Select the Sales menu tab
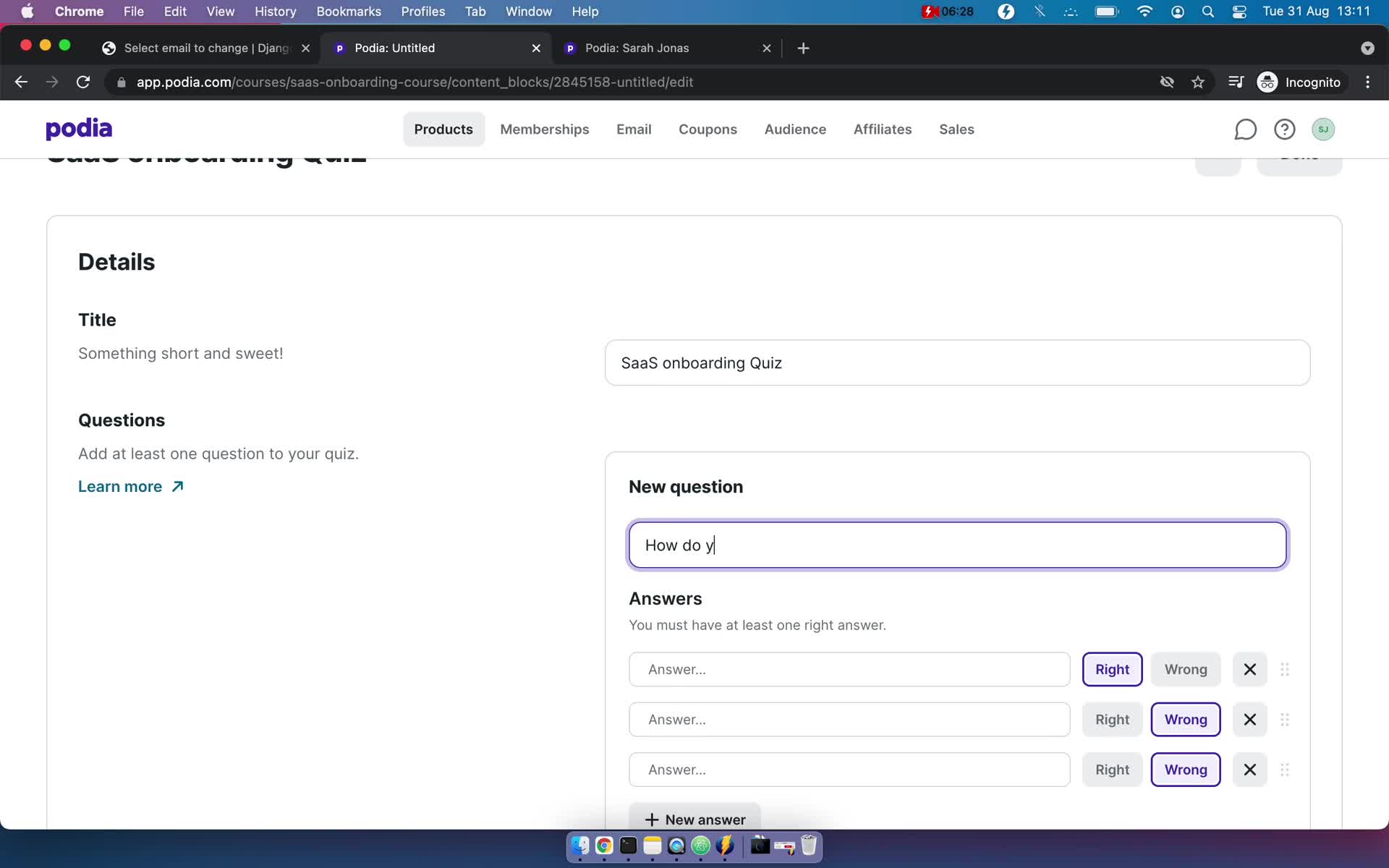The image size is (1389, 868). 956,128
